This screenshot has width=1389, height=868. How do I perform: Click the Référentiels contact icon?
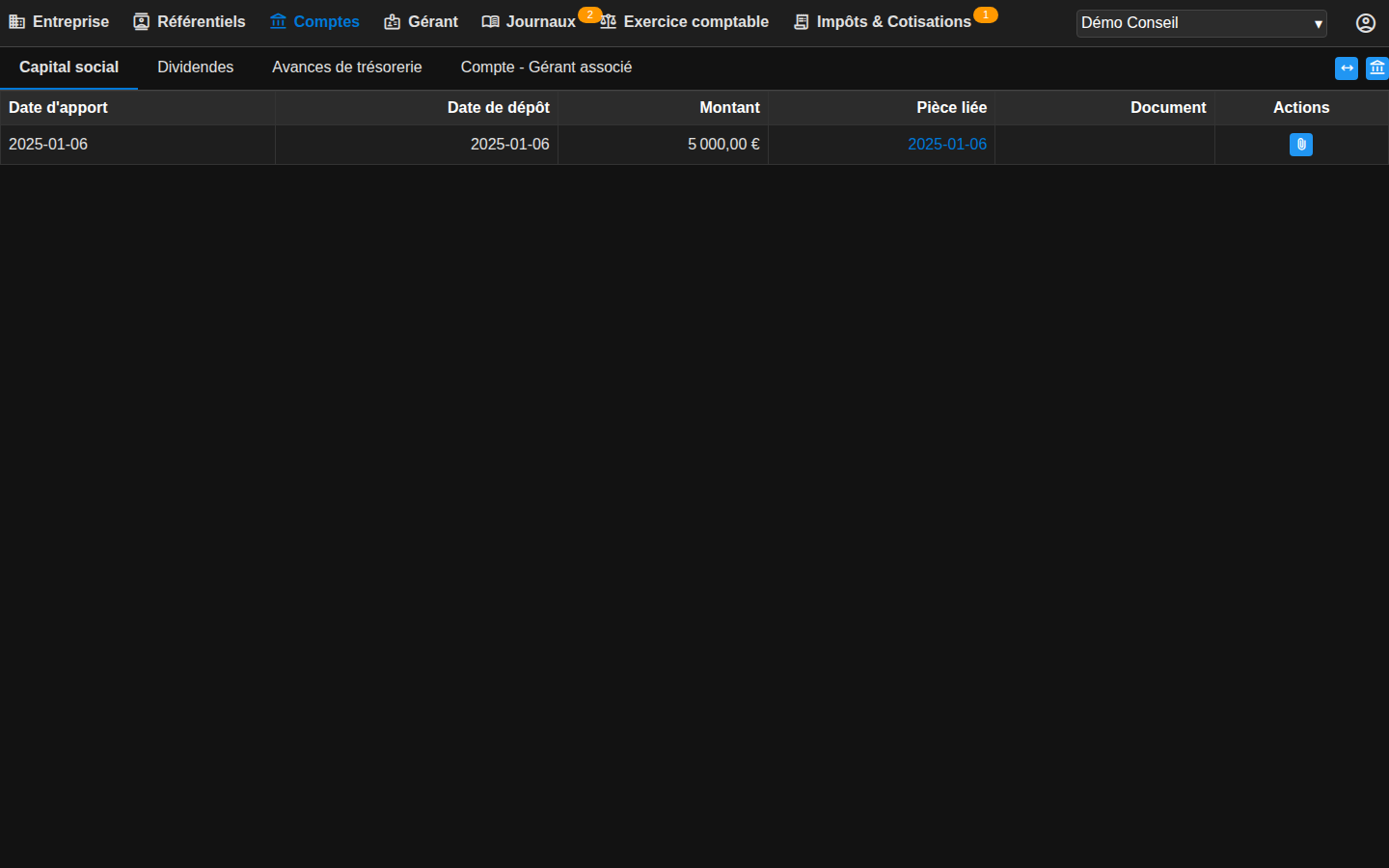coord(141,22)
